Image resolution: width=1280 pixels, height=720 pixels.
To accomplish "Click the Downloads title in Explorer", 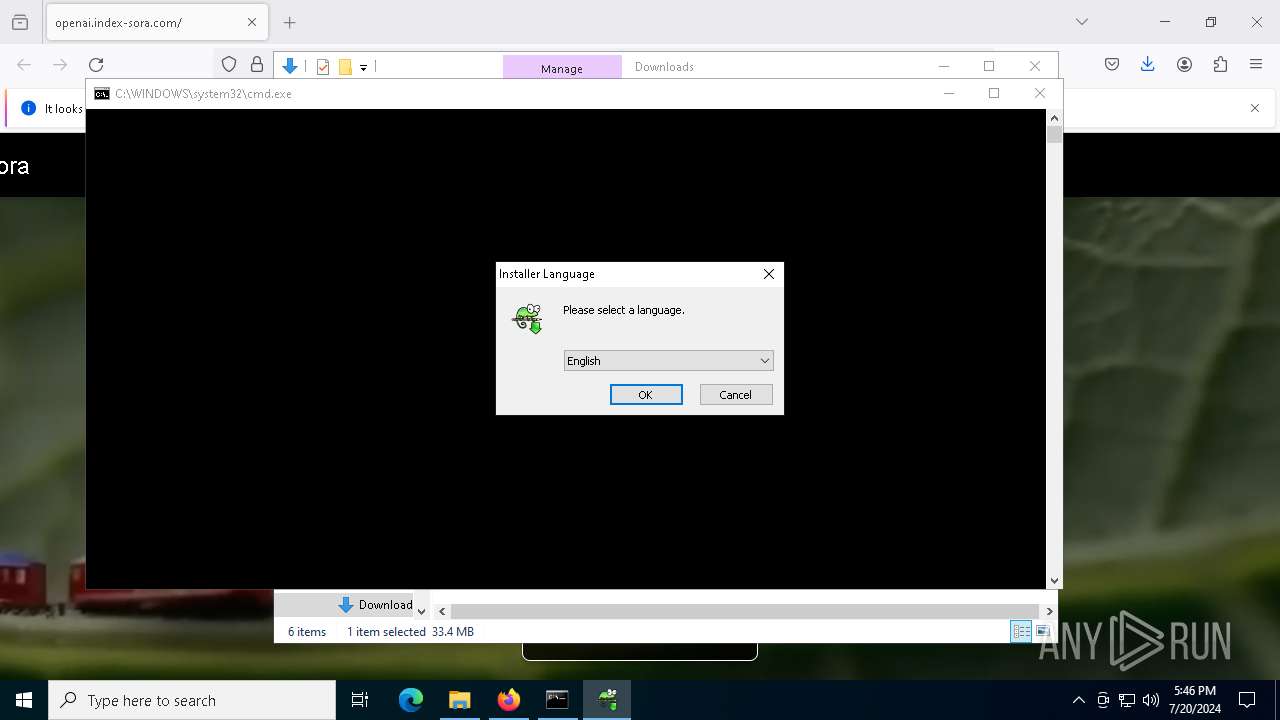I will (664, 67).
